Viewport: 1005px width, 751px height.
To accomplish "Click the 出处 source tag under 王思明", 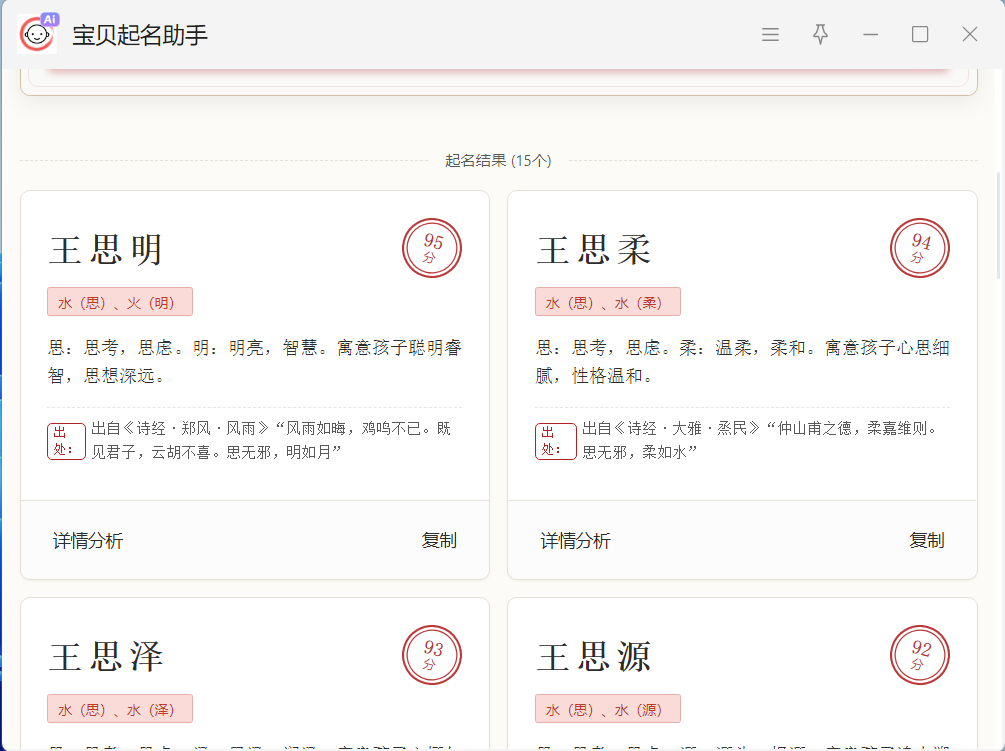I will click(x=66, y=441).
